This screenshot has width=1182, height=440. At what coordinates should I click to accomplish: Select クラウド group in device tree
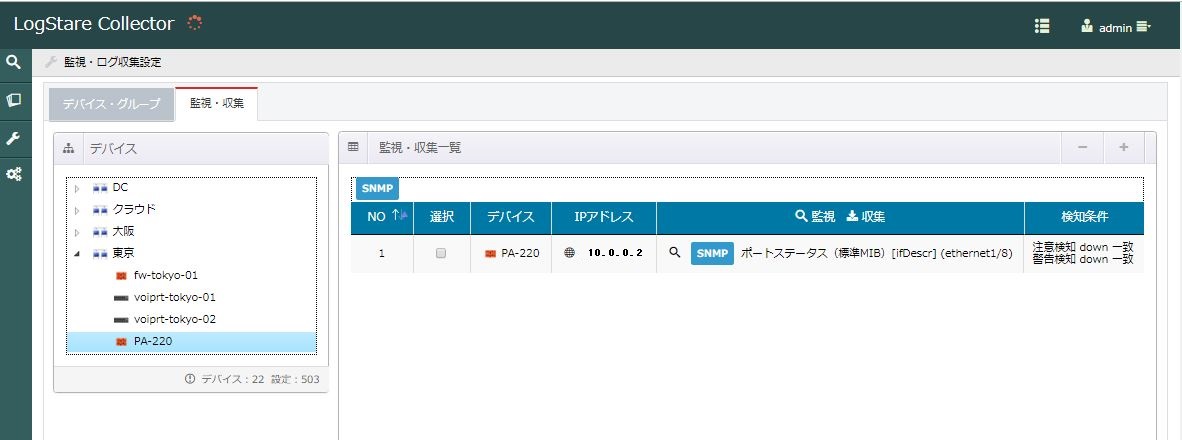[x=134, y=209]
